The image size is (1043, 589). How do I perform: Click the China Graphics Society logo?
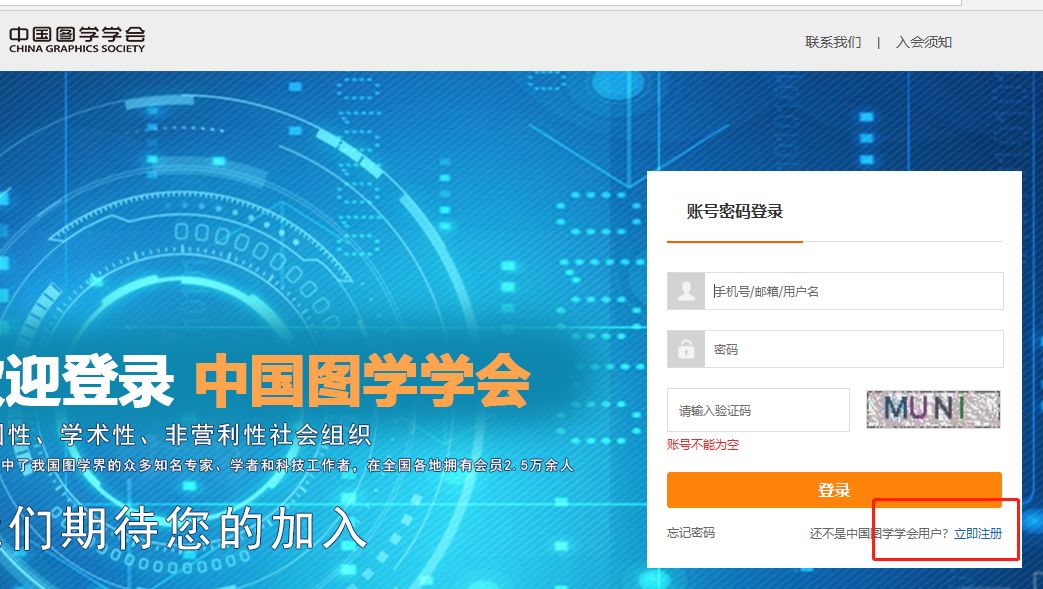76,40
